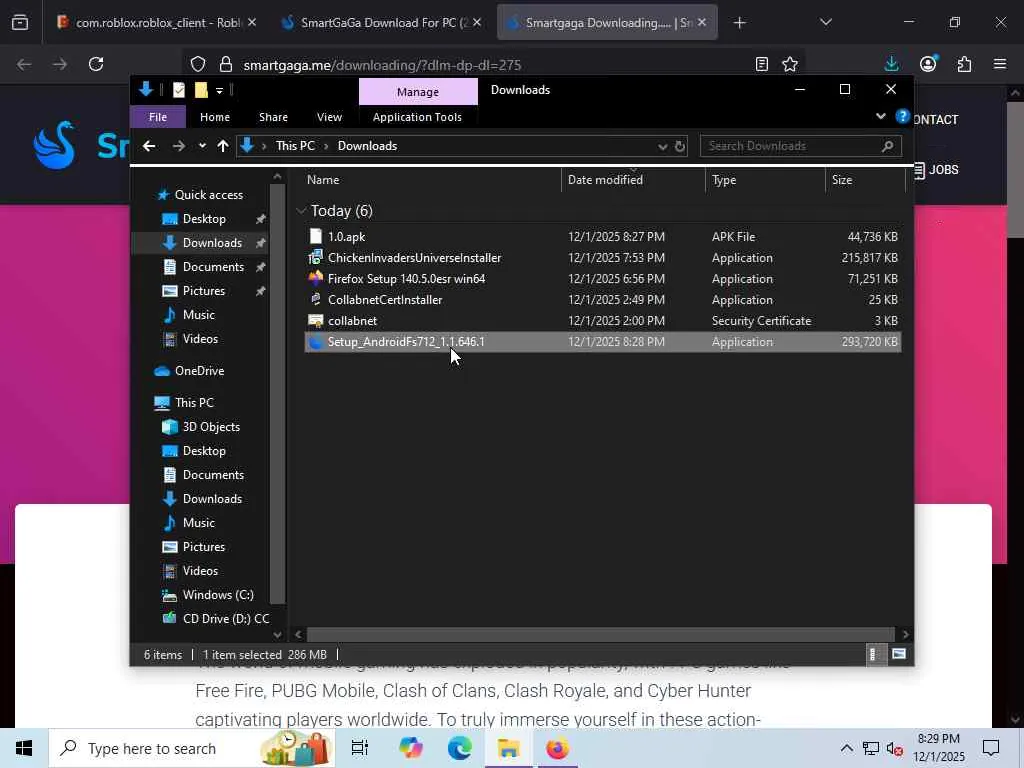Click the JOBS link on the webpage

click(x=936, y=170)
